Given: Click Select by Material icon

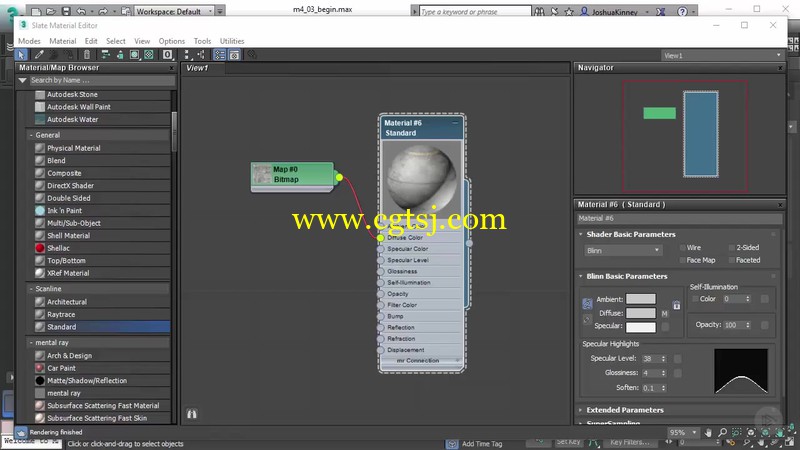Looking at the screenshot, I should 252,55.
